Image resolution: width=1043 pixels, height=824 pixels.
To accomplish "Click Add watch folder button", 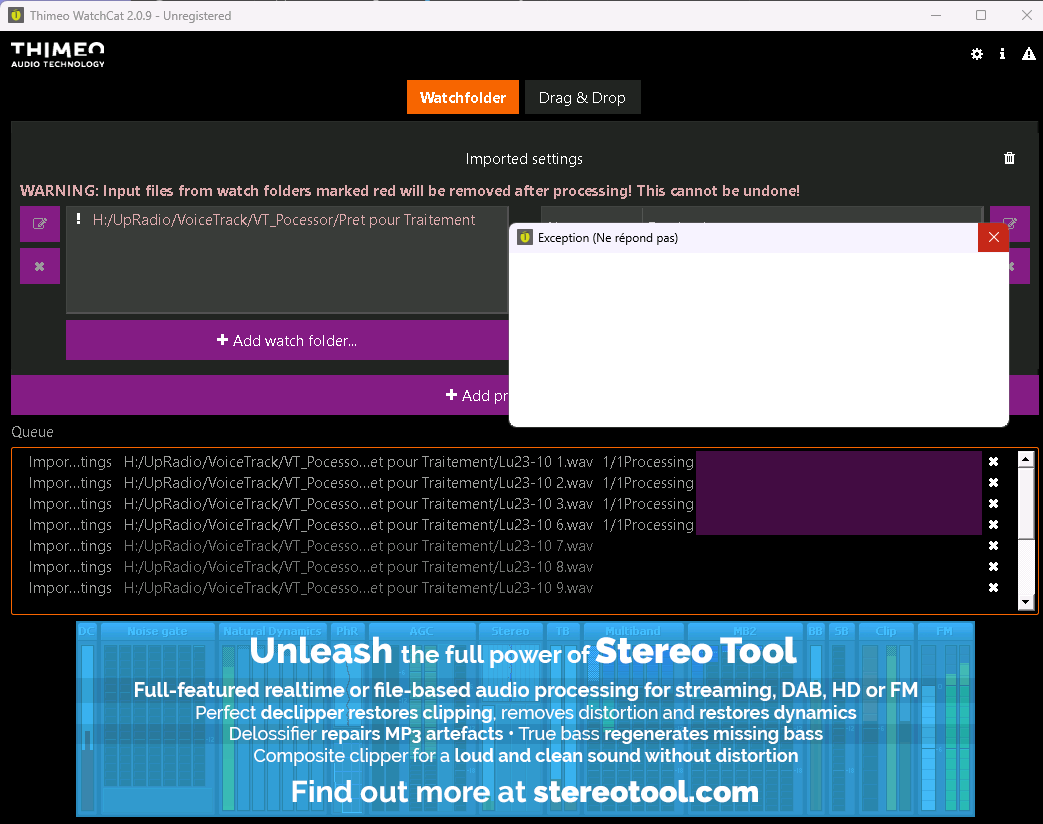I will [x=287, y=341].
